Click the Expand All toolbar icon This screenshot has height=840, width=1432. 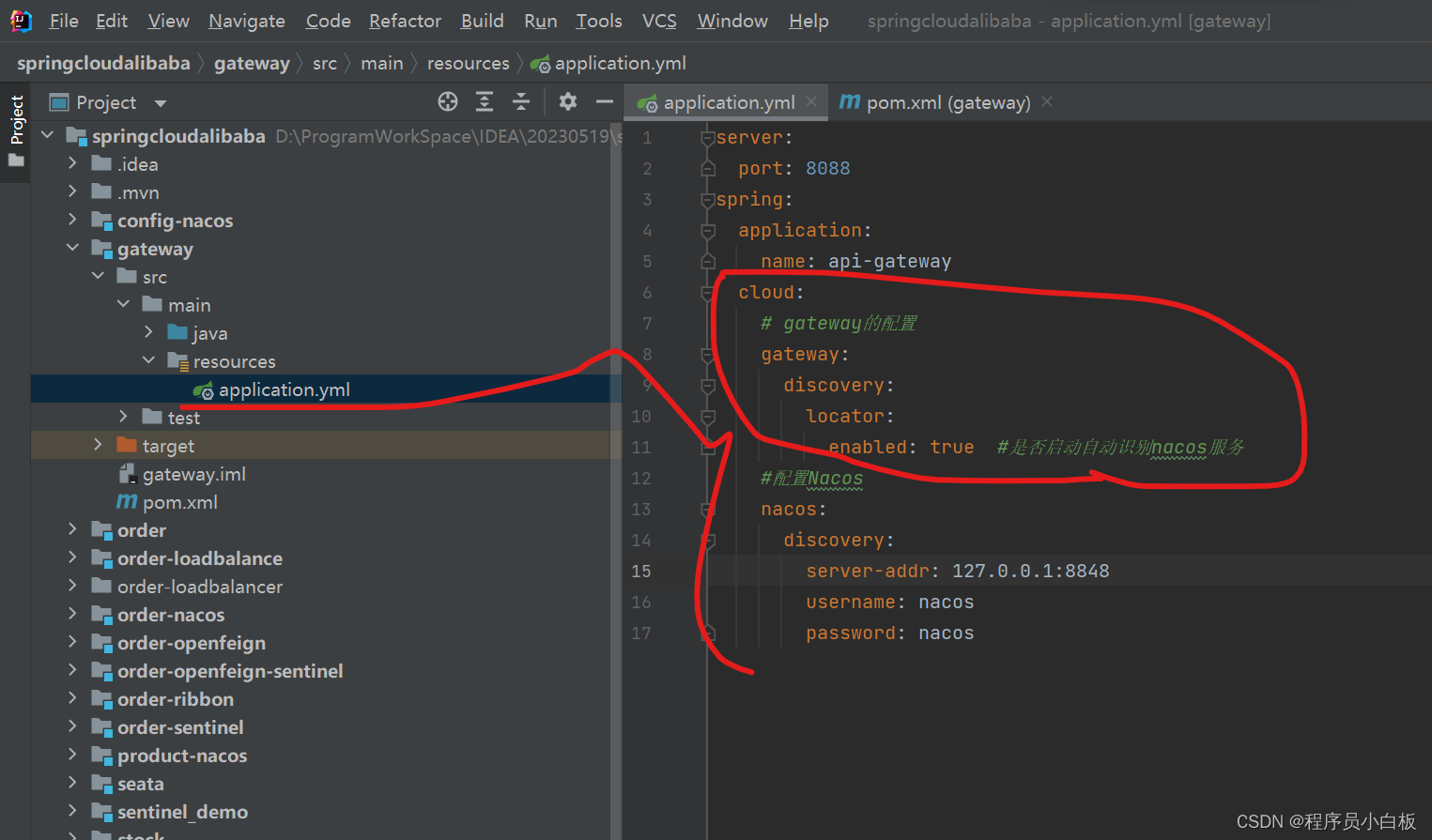[485, 101]
